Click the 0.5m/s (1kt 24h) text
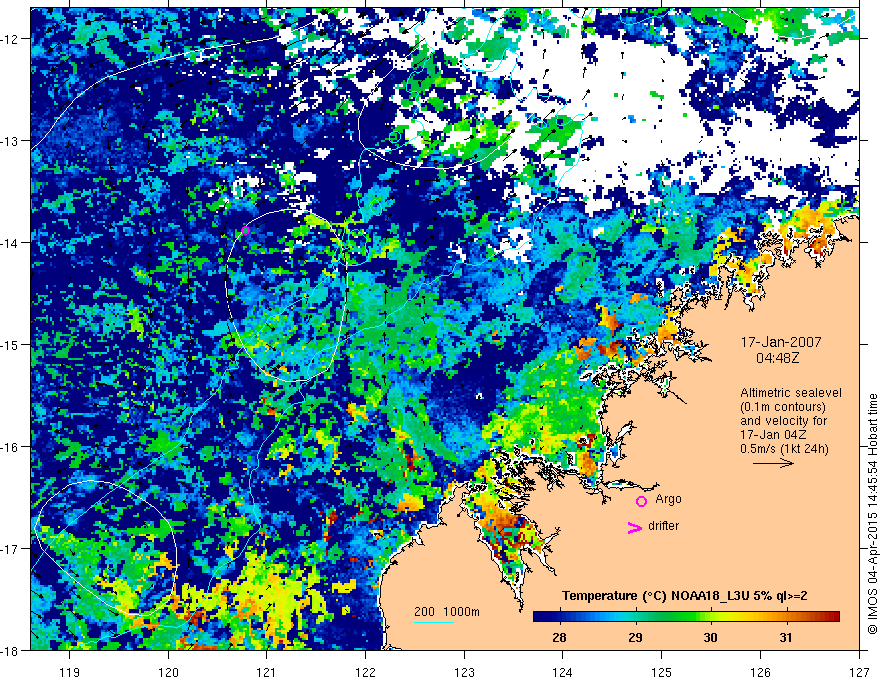The height and width of the screenshot is (680, 880). (785, 448)
